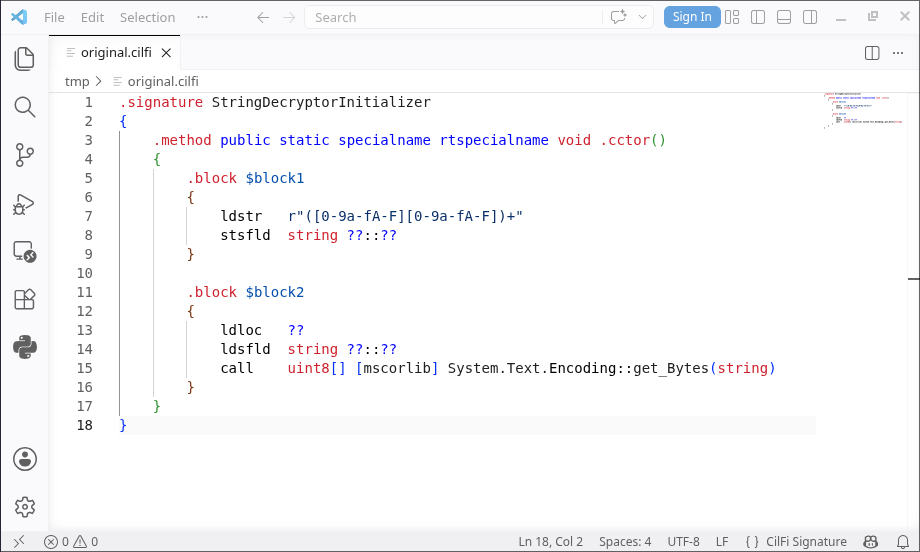Screen dimensions: 920x552
Task: Click the vertical scrollbar marker
Action: coord(914,279)
